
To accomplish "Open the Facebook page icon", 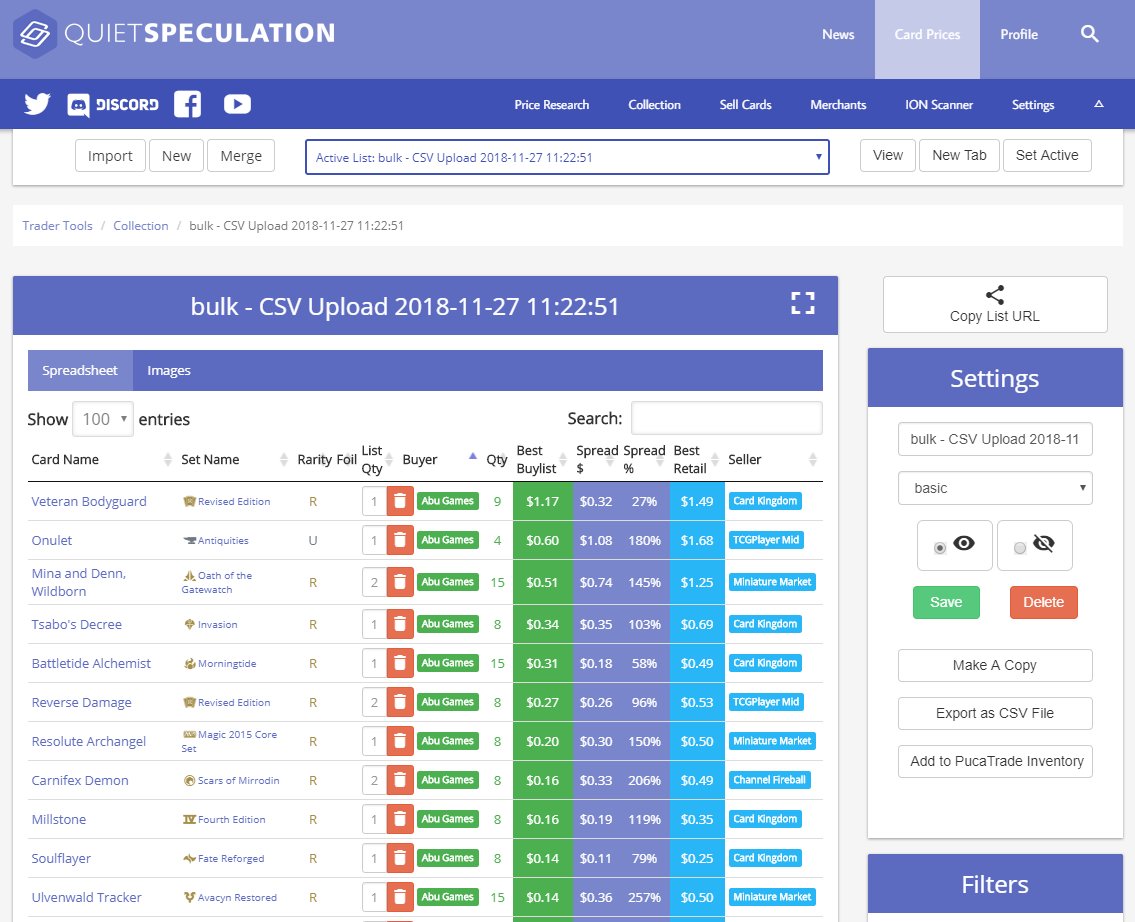I will [x=187, y=104].
